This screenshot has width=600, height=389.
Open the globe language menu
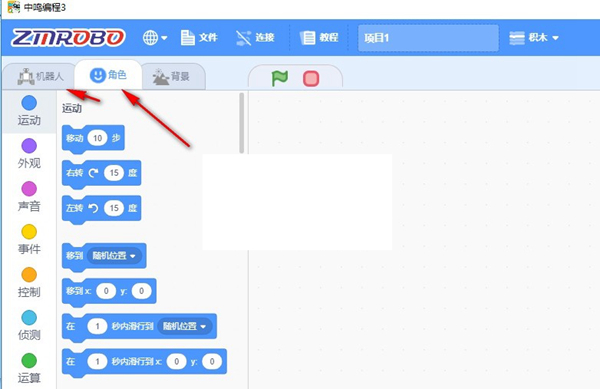(x=155, y=38)
